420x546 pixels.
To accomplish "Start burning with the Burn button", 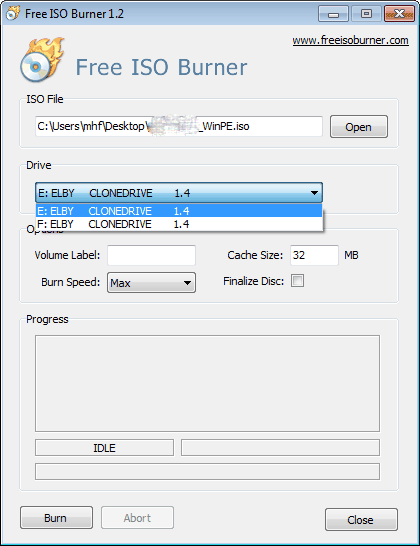I will point(56,518).
